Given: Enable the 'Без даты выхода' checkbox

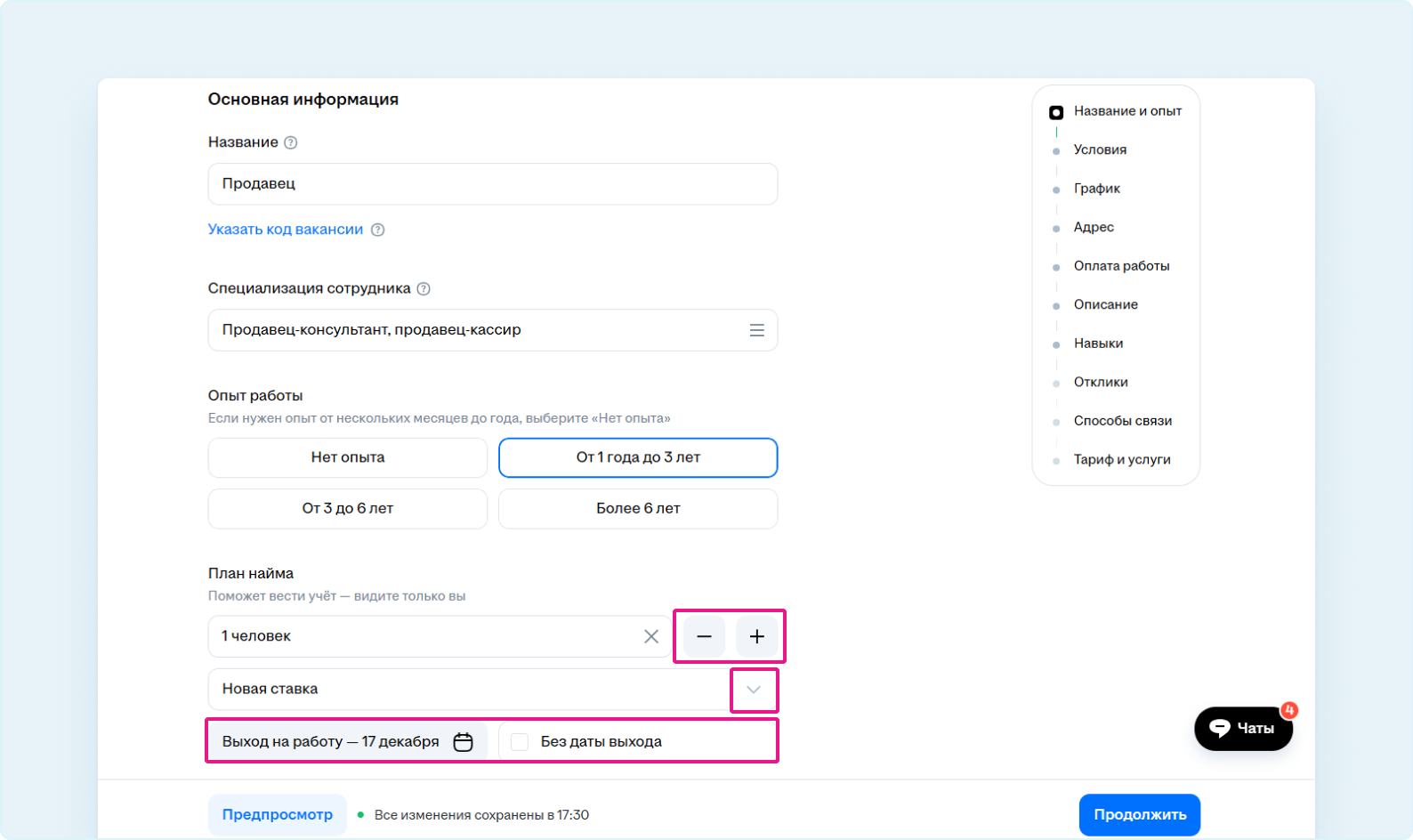Looking at the screenshot, I should pyautogui.click(x=521, y=741).
